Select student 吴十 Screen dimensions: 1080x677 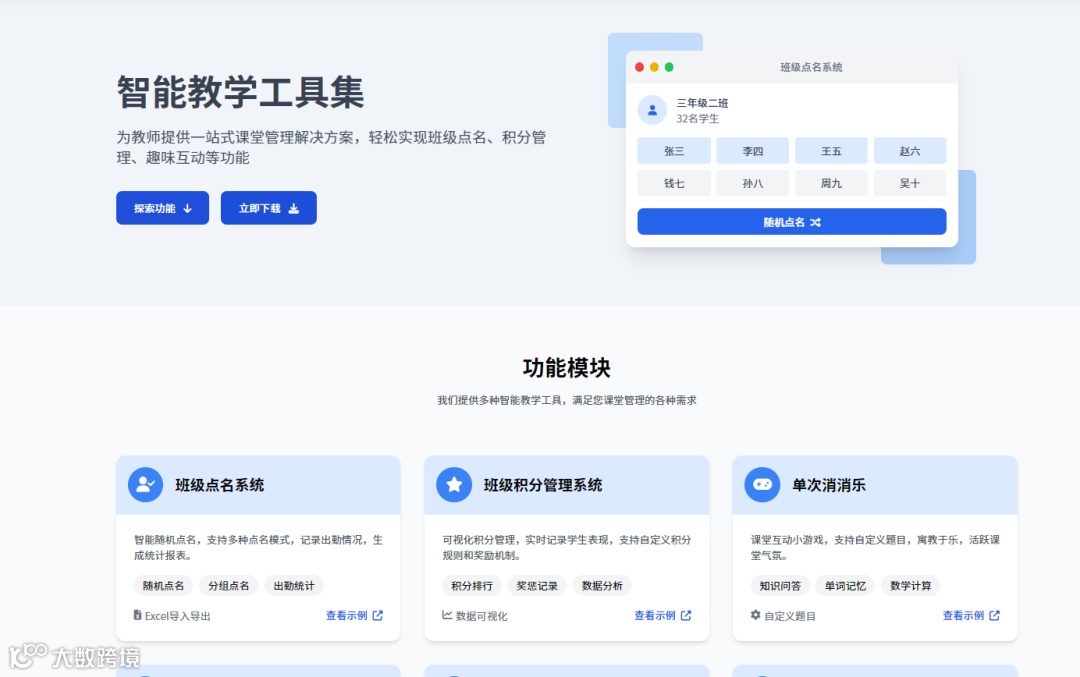click(910, 183)
